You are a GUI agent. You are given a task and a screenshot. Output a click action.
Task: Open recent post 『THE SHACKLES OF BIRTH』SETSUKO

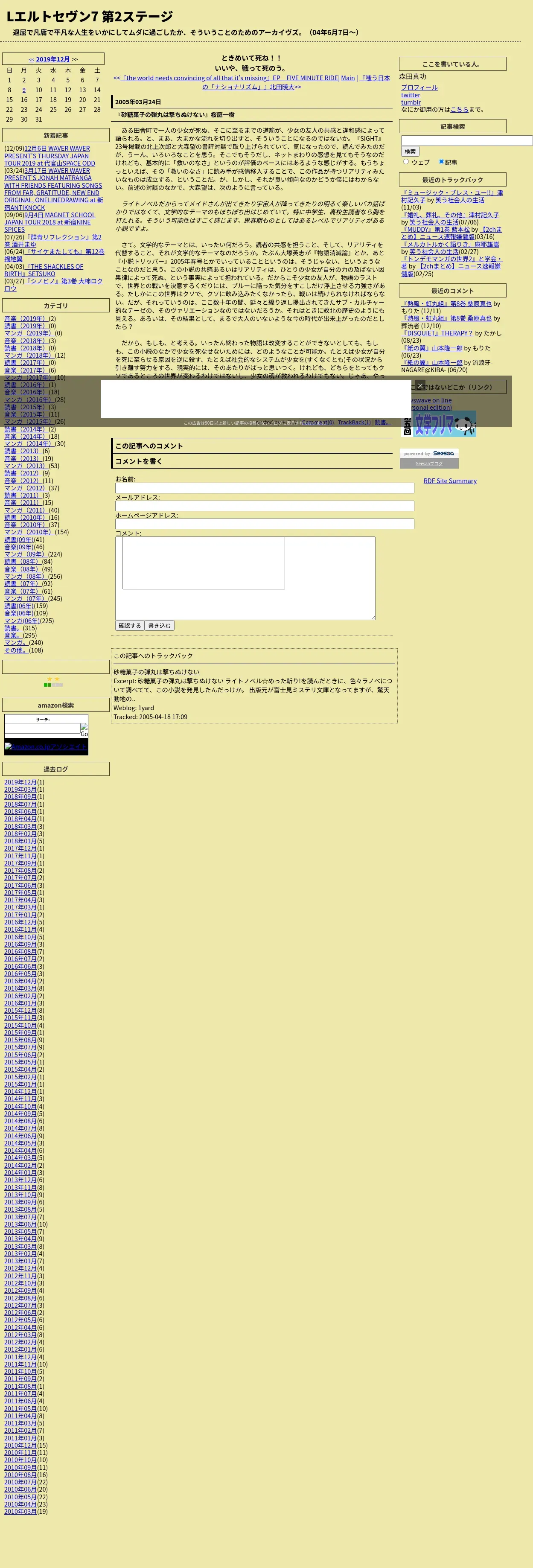[x=44, y=270]
